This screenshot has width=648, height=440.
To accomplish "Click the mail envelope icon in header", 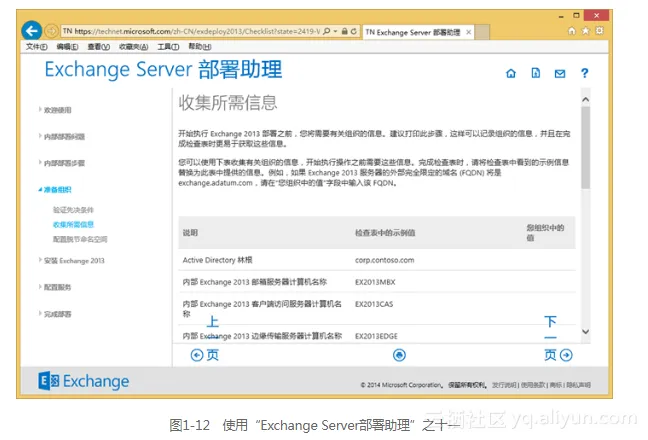I will (x=560, y=73).
